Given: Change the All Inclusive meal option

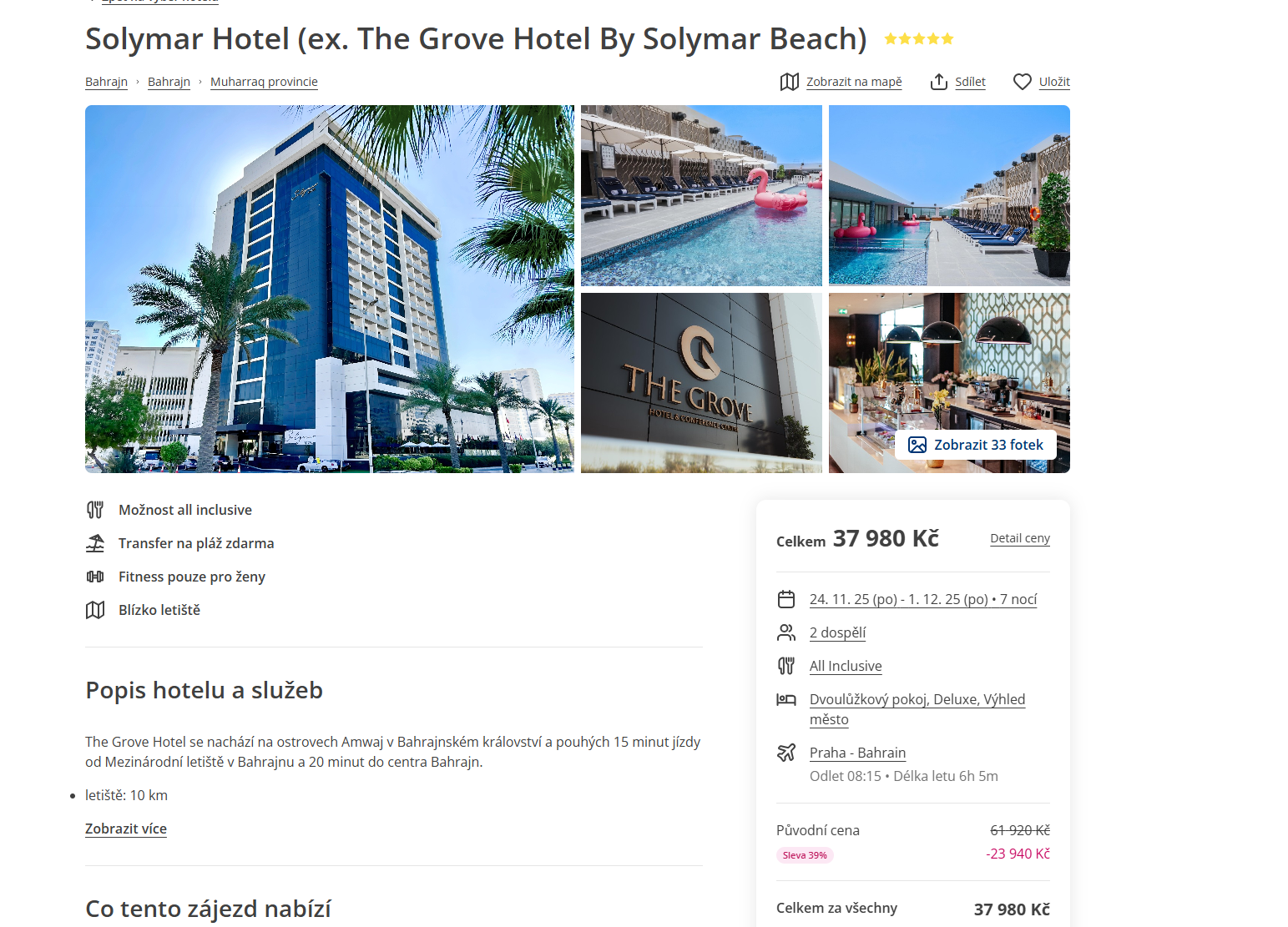Looking at the screenshot, I should coord(846,666).
